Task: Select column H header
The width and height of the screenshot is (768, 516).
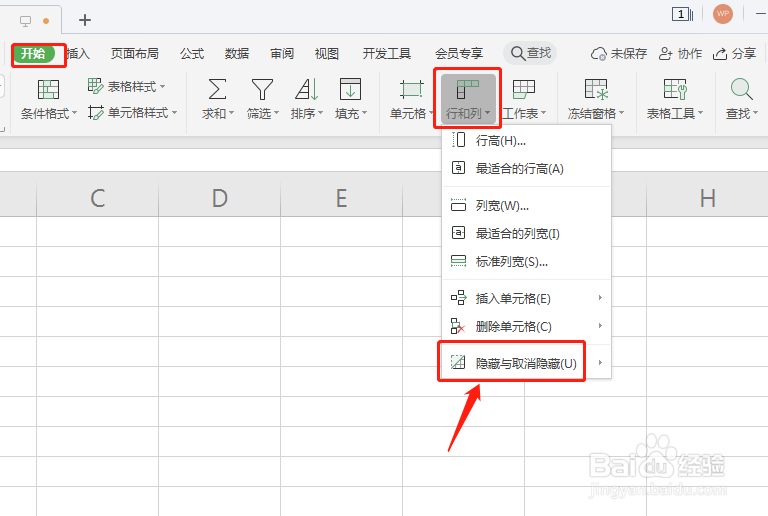Action: pos(707,198)
